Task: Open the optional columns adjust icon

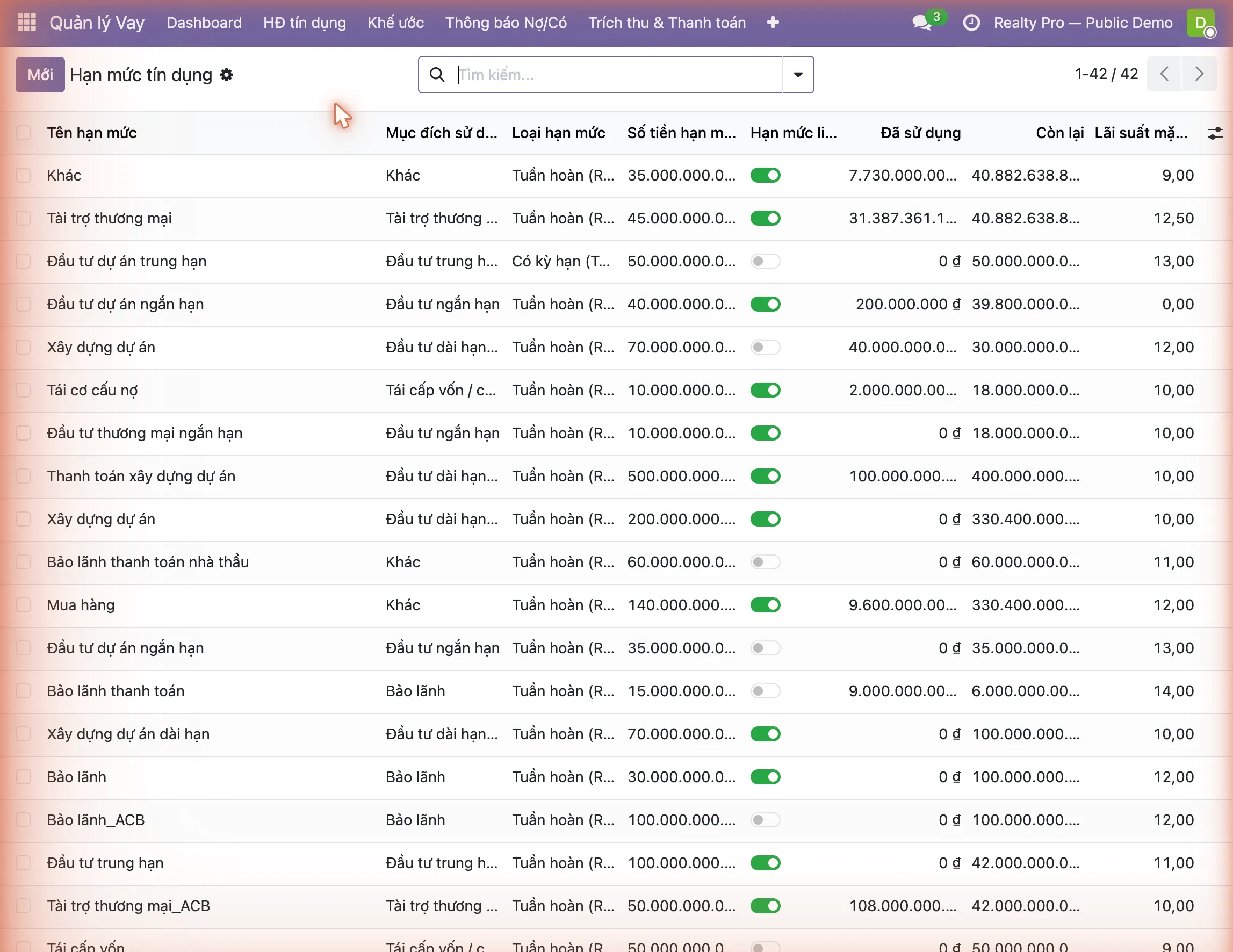Action: click(x=1214, y=133)
